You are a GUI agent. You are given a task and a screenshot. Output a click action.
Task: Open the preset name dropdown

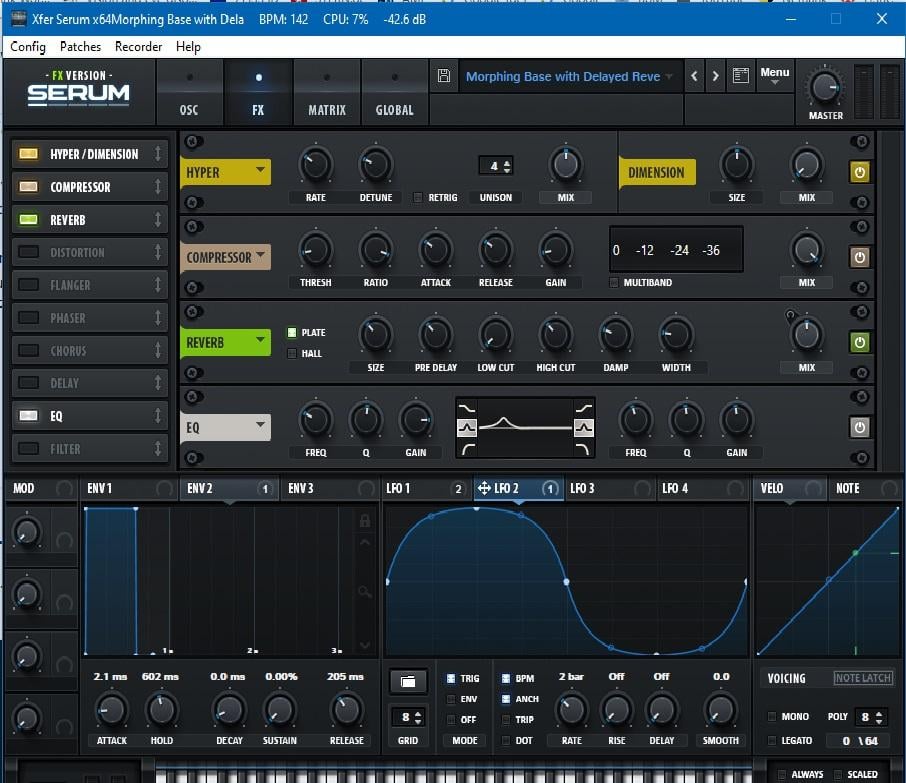(x=669, y=76)
